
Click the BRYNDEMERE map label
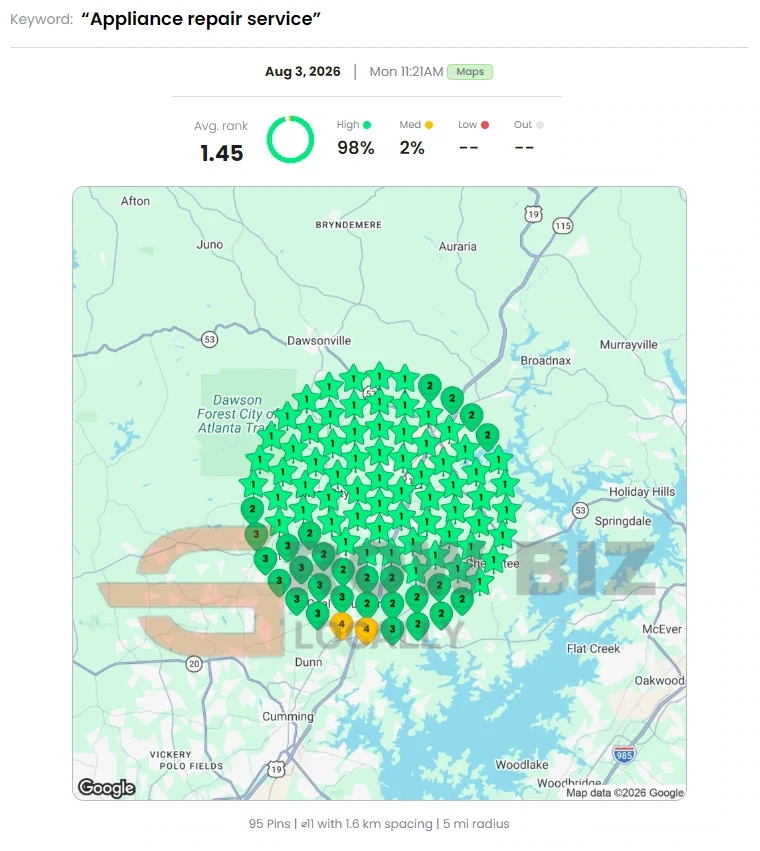pos(349,225)
